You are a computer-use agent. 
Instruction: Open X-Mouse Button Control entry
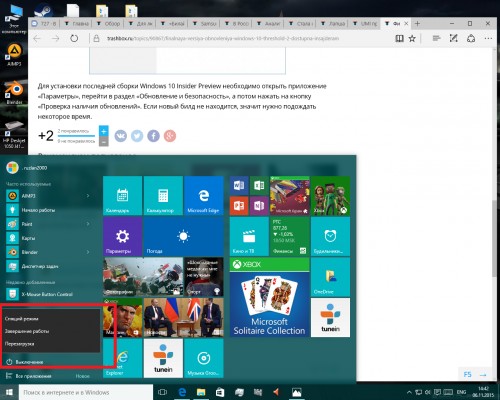50,294
